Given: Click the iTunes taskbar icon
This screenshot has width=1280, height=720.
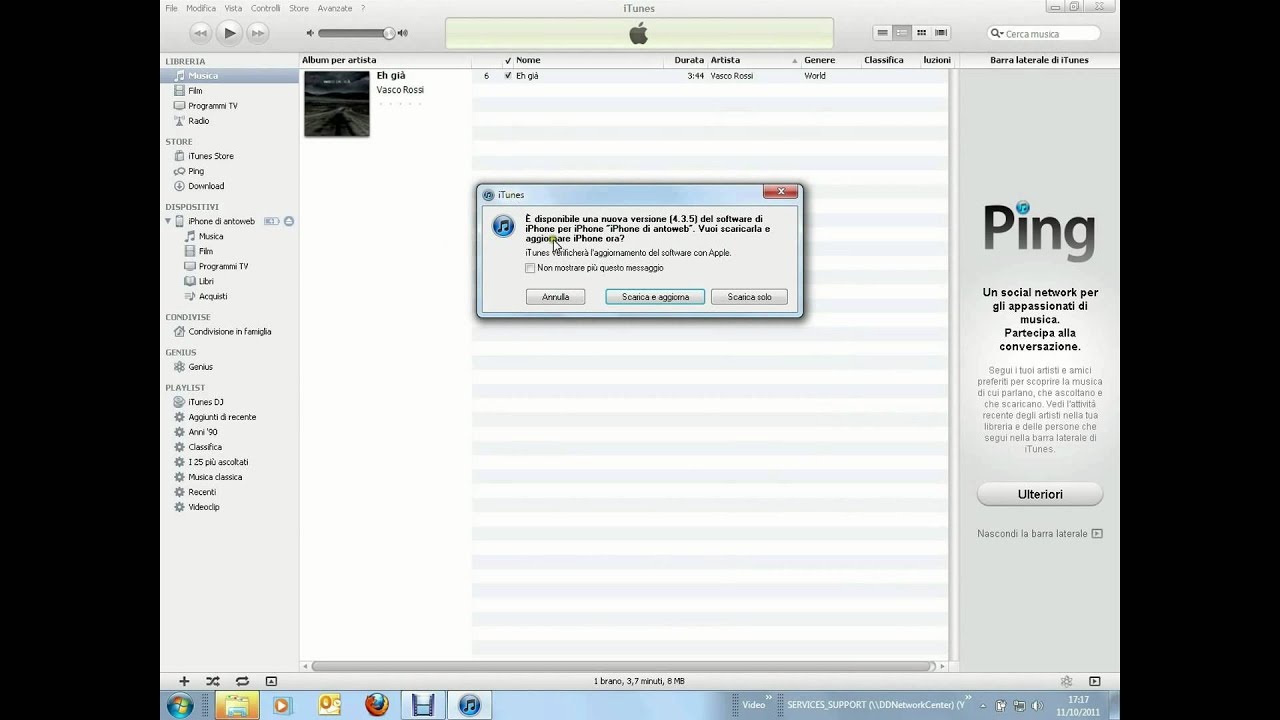Looking at the screenshot, I should tap(469, 705).
